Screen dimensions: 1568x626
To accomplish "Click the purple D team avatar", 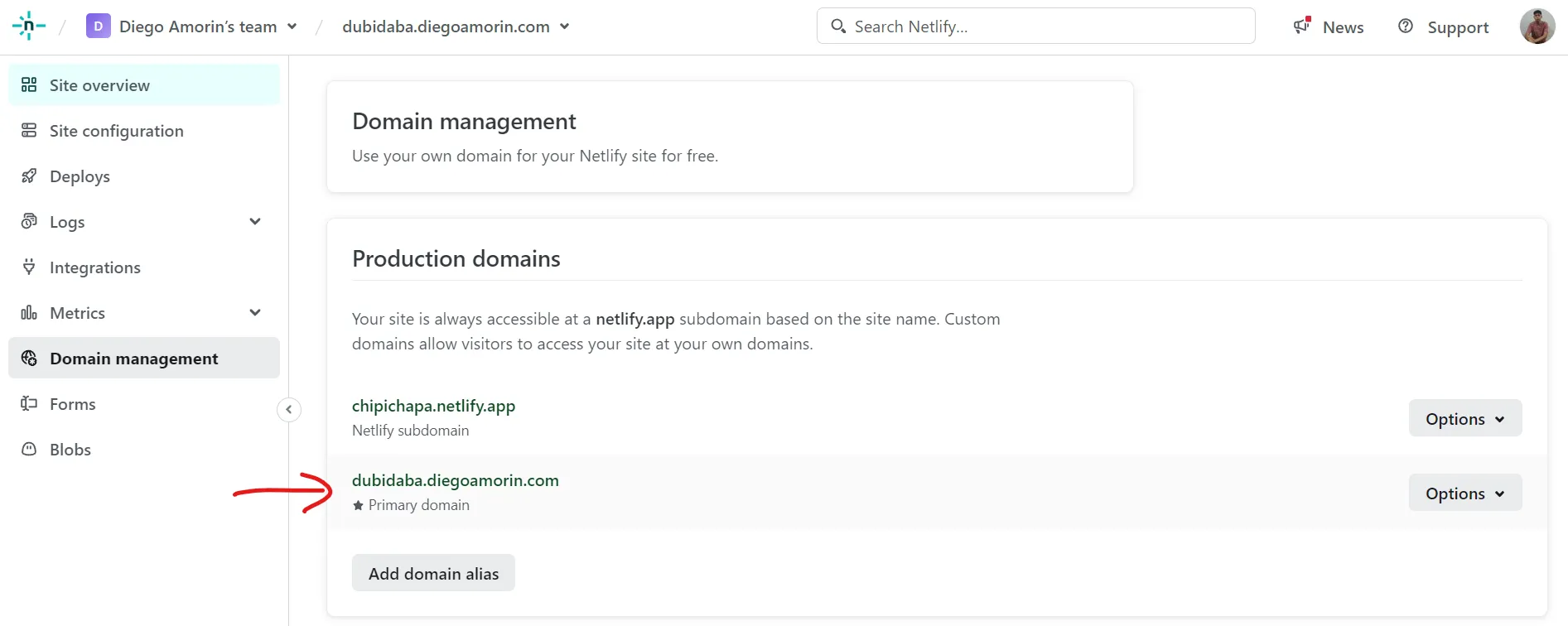I will click(x=98, y=26).
